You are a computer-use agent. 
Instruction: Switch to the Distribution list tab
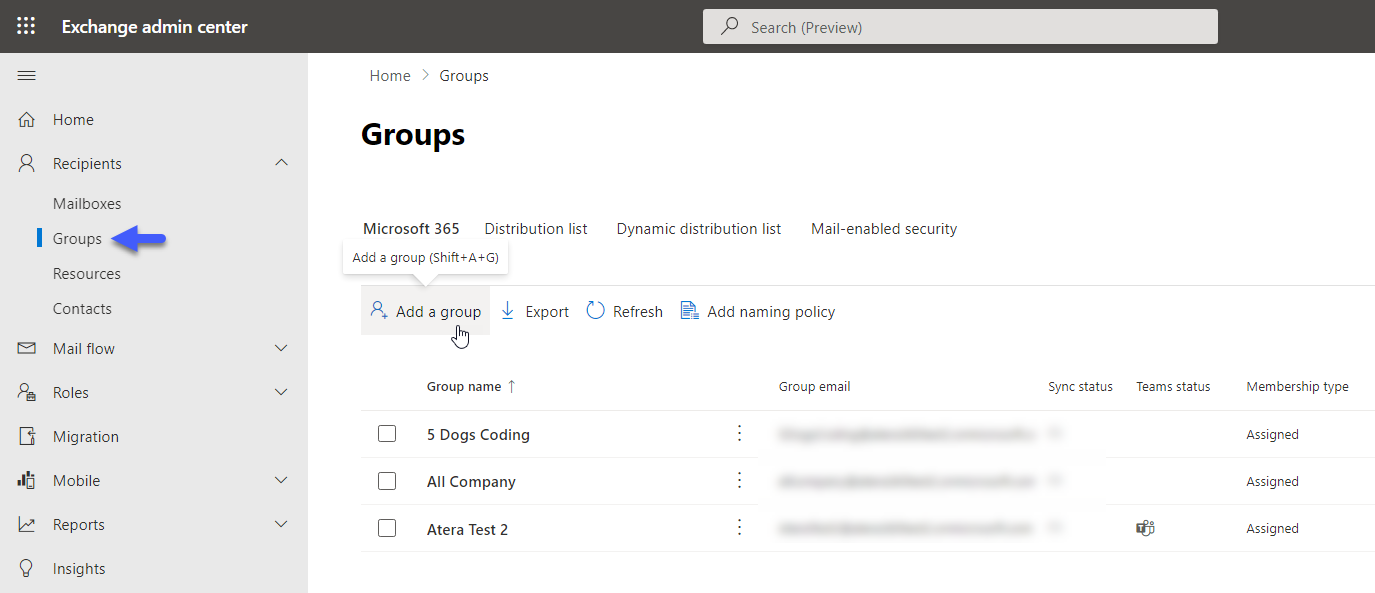point(536,229)
